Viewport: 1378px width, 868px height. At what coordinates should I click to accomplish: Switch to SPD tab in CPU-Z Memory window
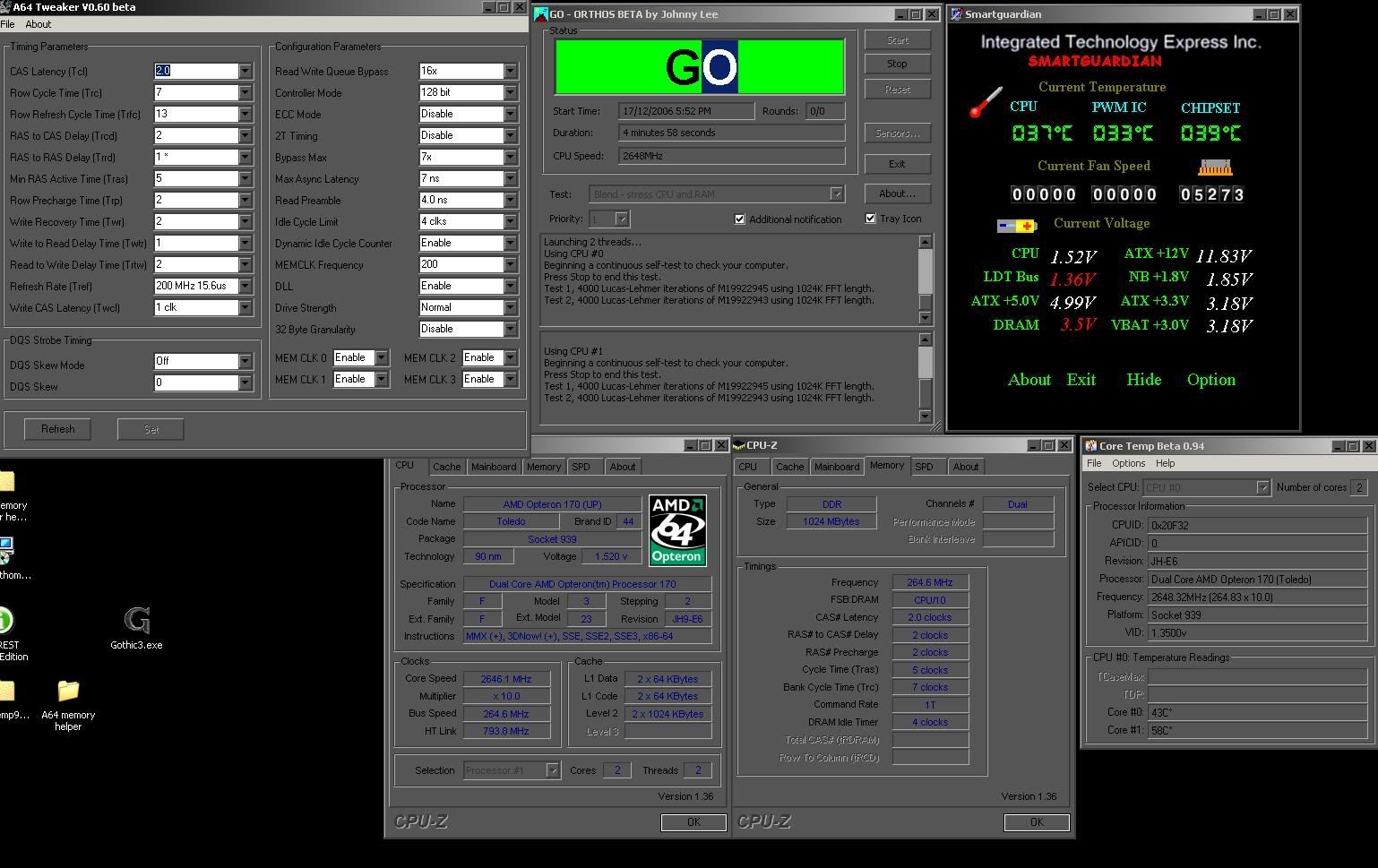924,467
